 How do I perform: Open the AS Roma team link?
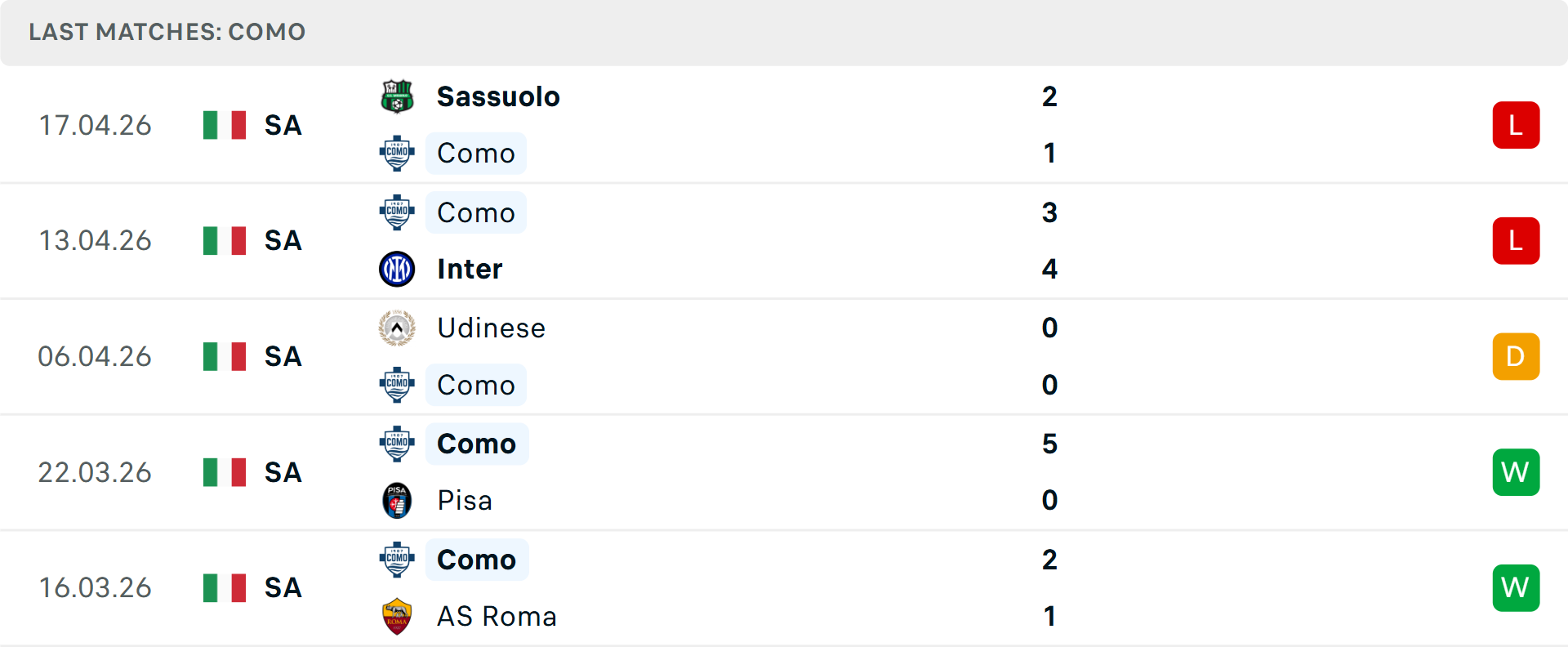(x=497, y=616)
